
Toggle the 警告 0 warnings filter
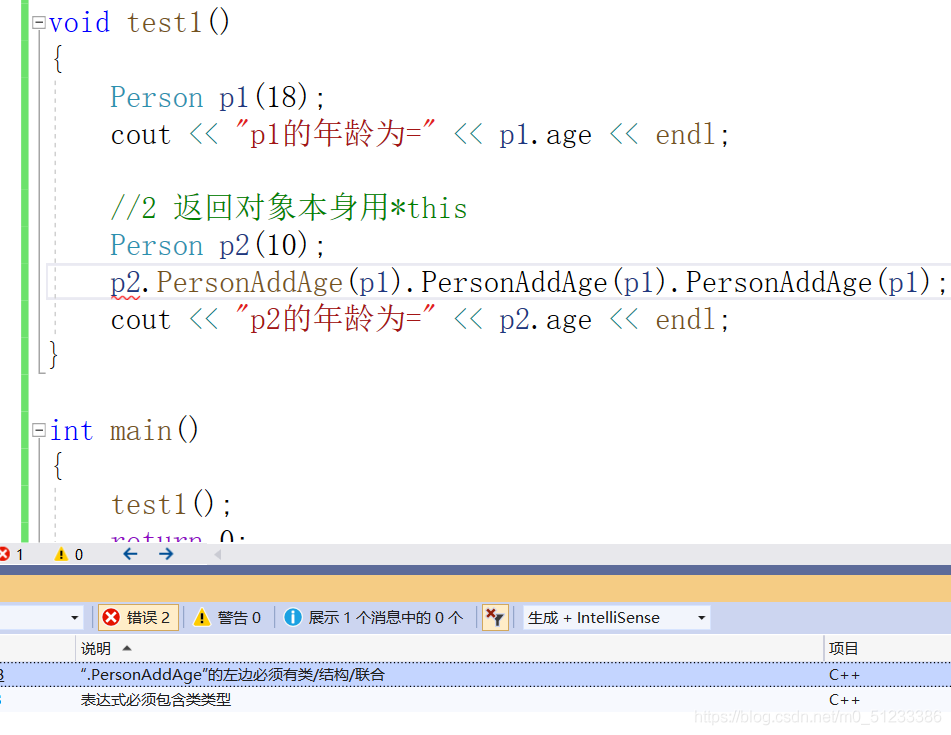(x=228, y=617)
